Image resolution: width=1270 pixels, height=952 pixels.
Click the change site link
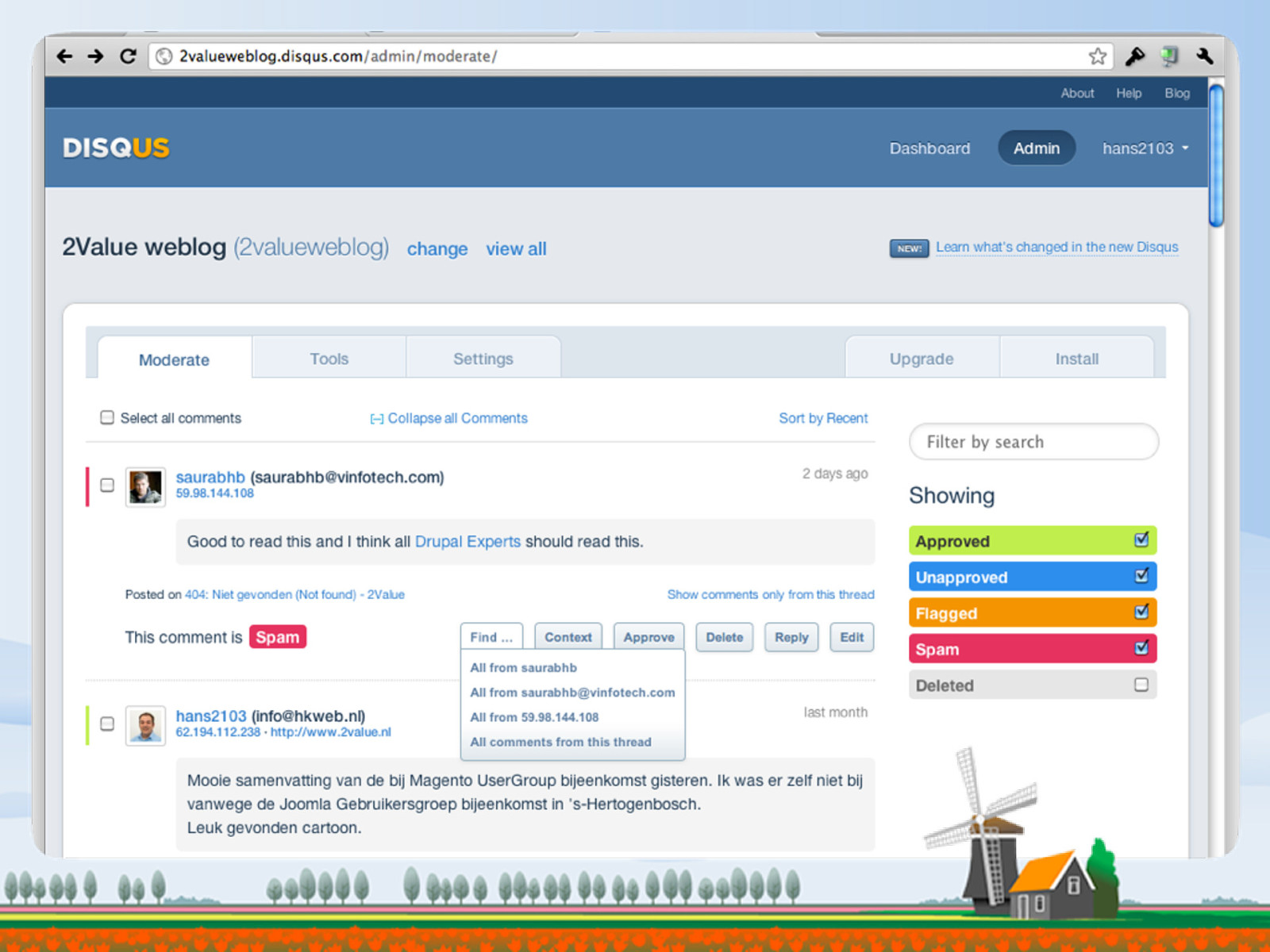pyautogui.click(x=437, y=249)
